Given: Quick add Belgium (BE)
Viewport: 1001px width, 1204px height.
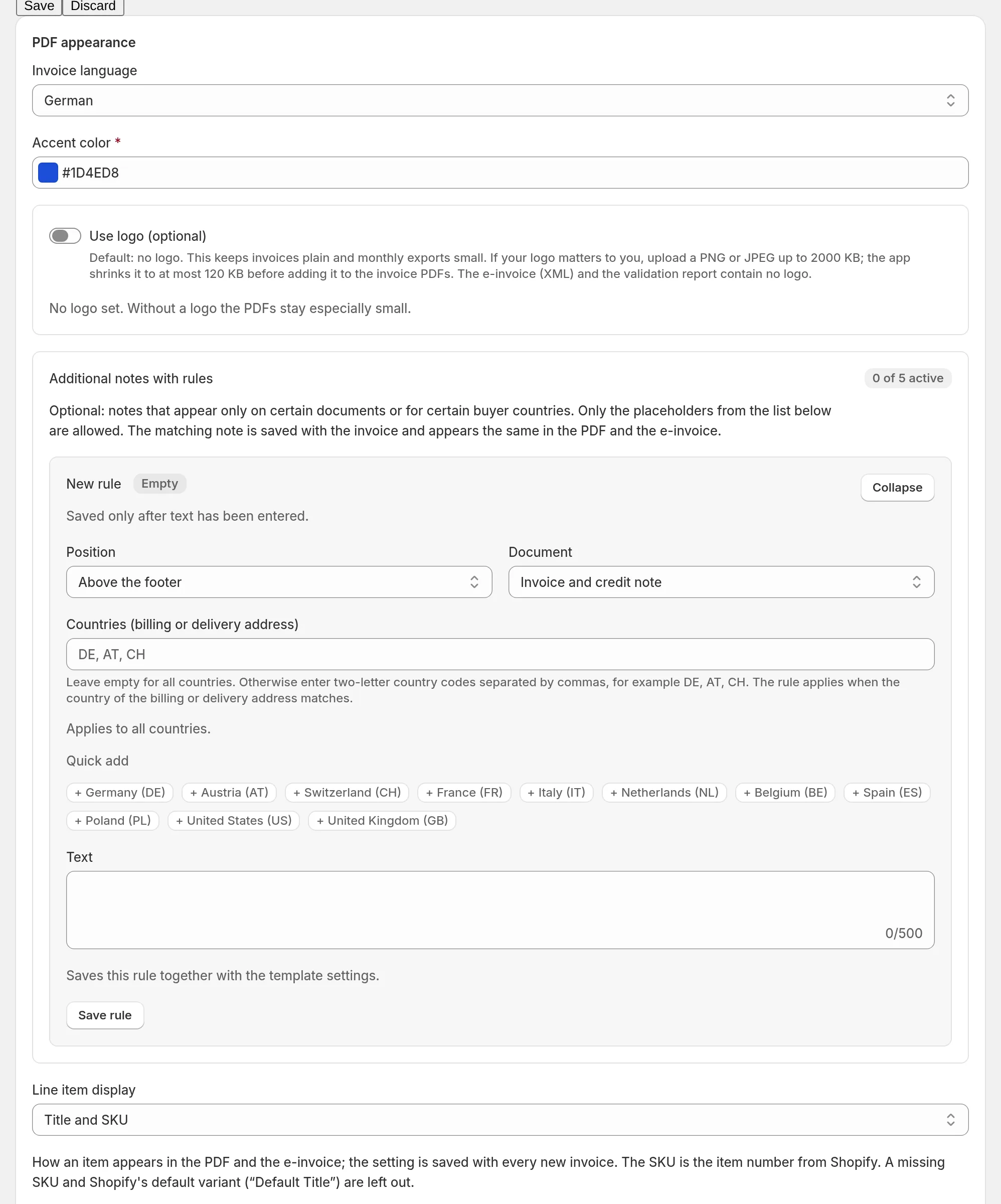Looking at the screenshot, I should click(x=785, y=792).
